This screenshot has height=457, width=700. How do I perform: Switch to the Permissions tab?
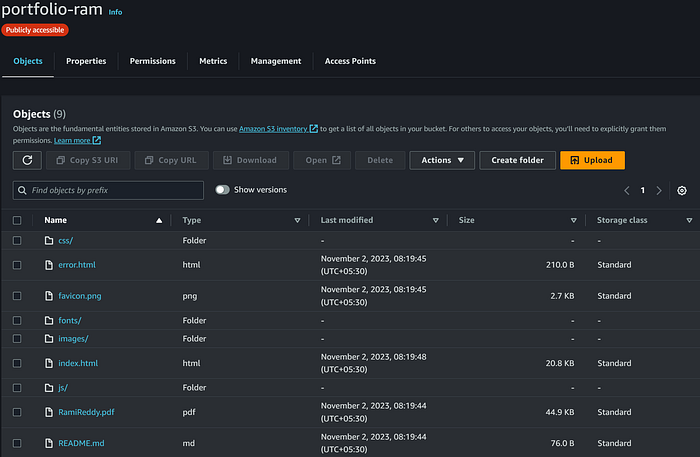[152, 61]
